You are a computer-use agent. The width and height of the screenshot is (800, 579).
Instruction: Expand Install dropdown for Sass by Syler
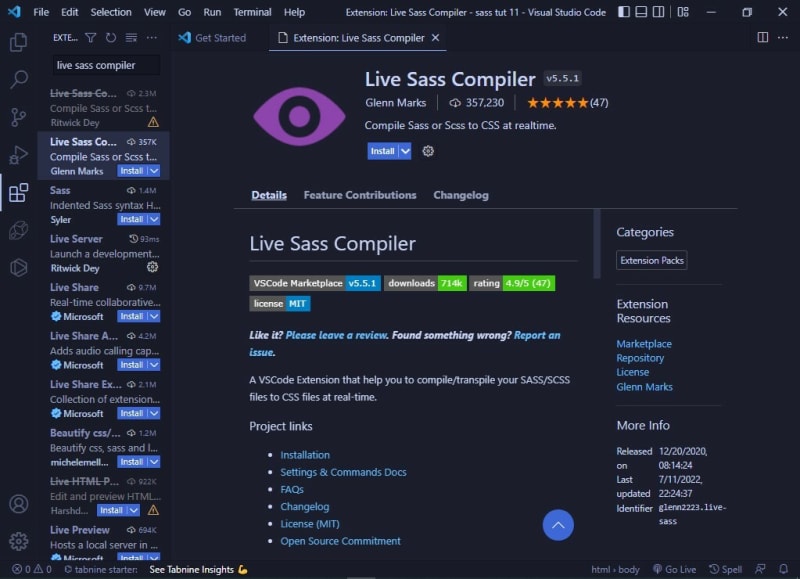point(154,219)
